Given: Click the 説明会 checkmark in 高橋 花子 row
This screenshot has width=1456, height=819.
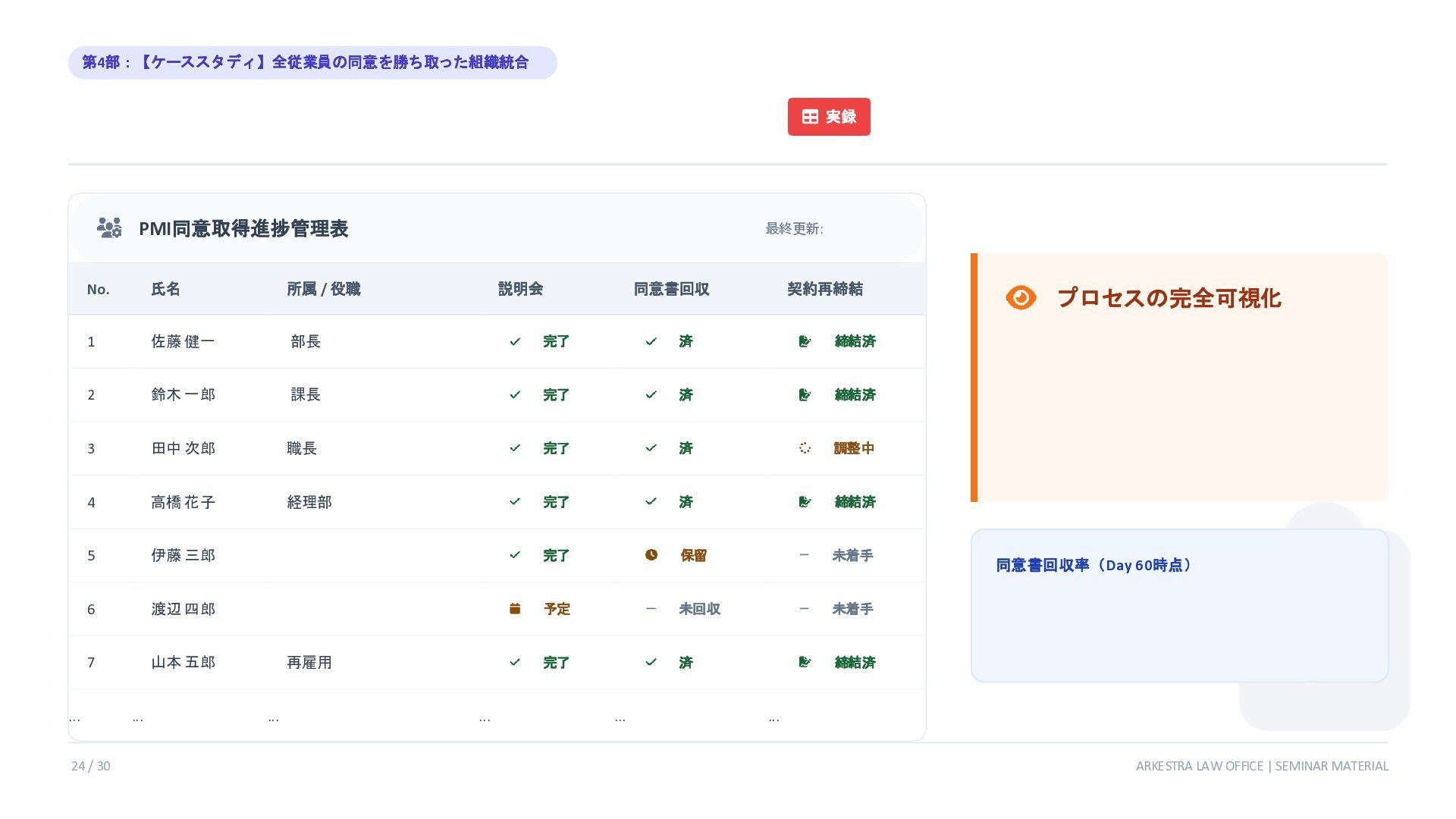Looking at the screenshot, I should click(x=515, y=501).
